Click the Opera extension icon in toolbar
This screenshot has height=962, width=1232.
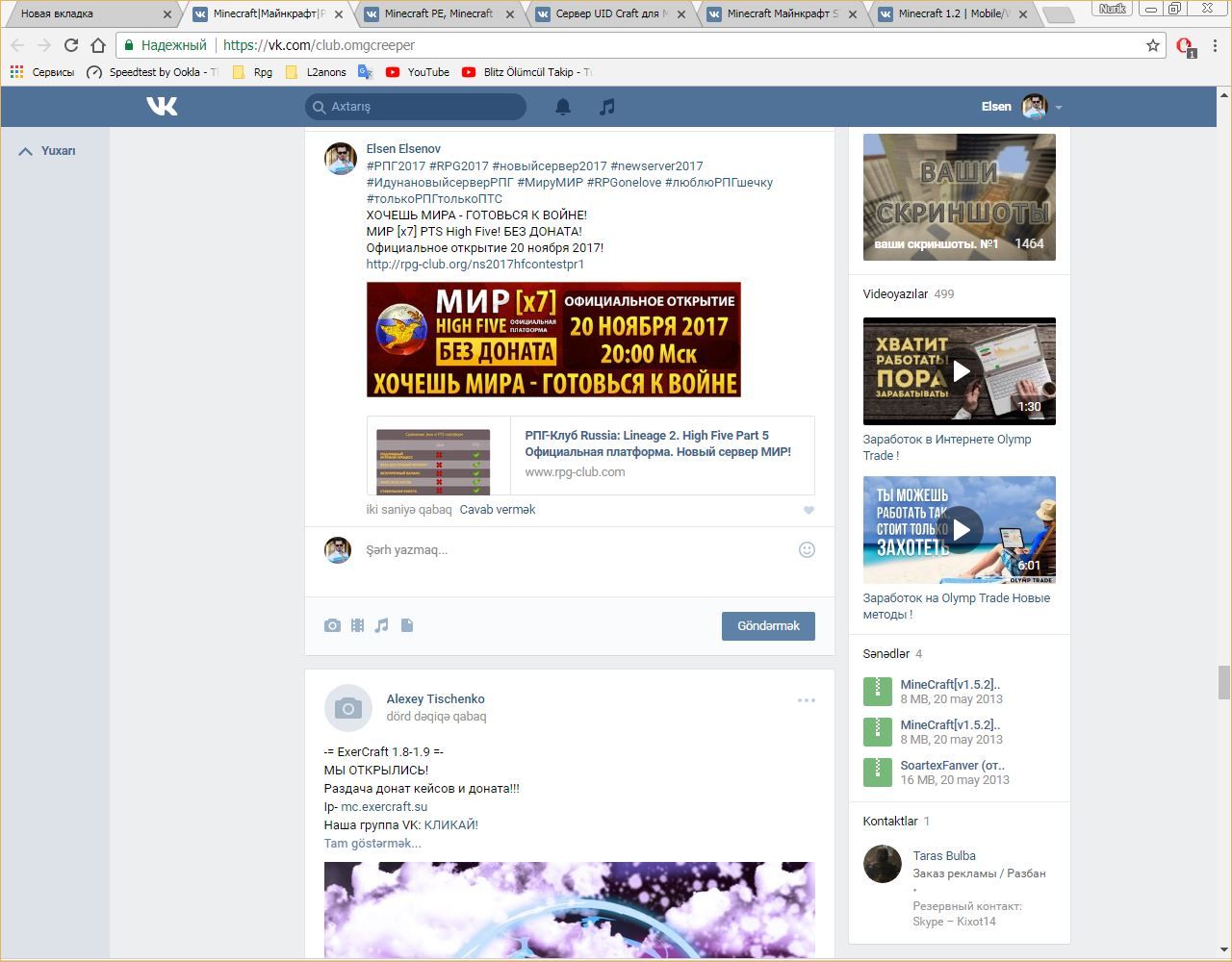[1186, 46]
